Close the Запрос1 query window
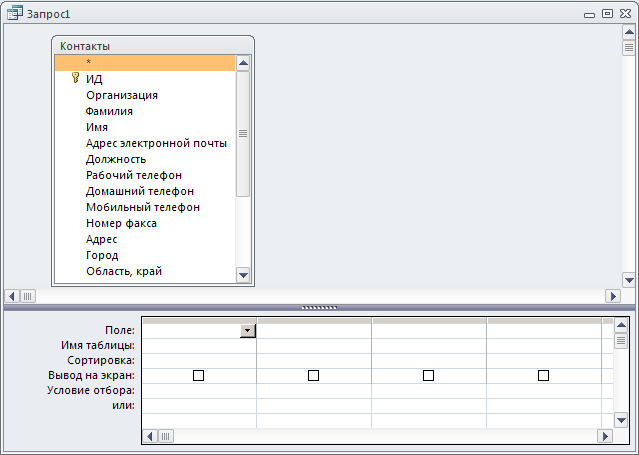The image size is (639, 455). click(626, 14)
